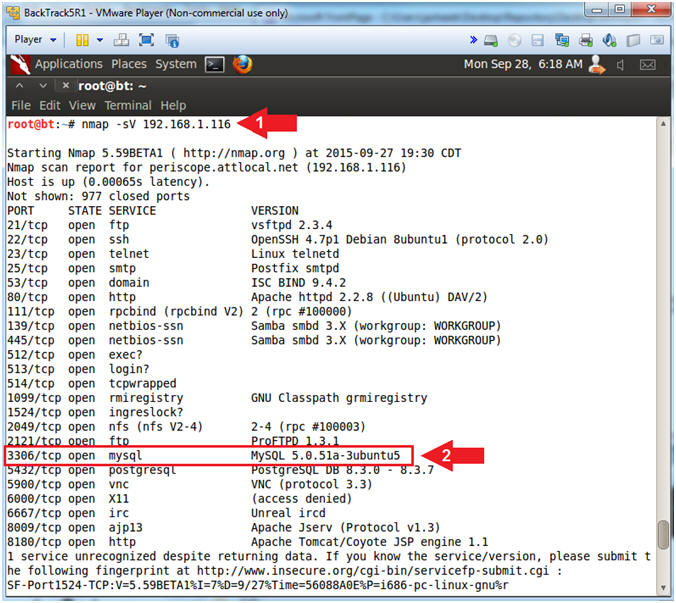Expand the power options arrow beside pause

(100, 40)
